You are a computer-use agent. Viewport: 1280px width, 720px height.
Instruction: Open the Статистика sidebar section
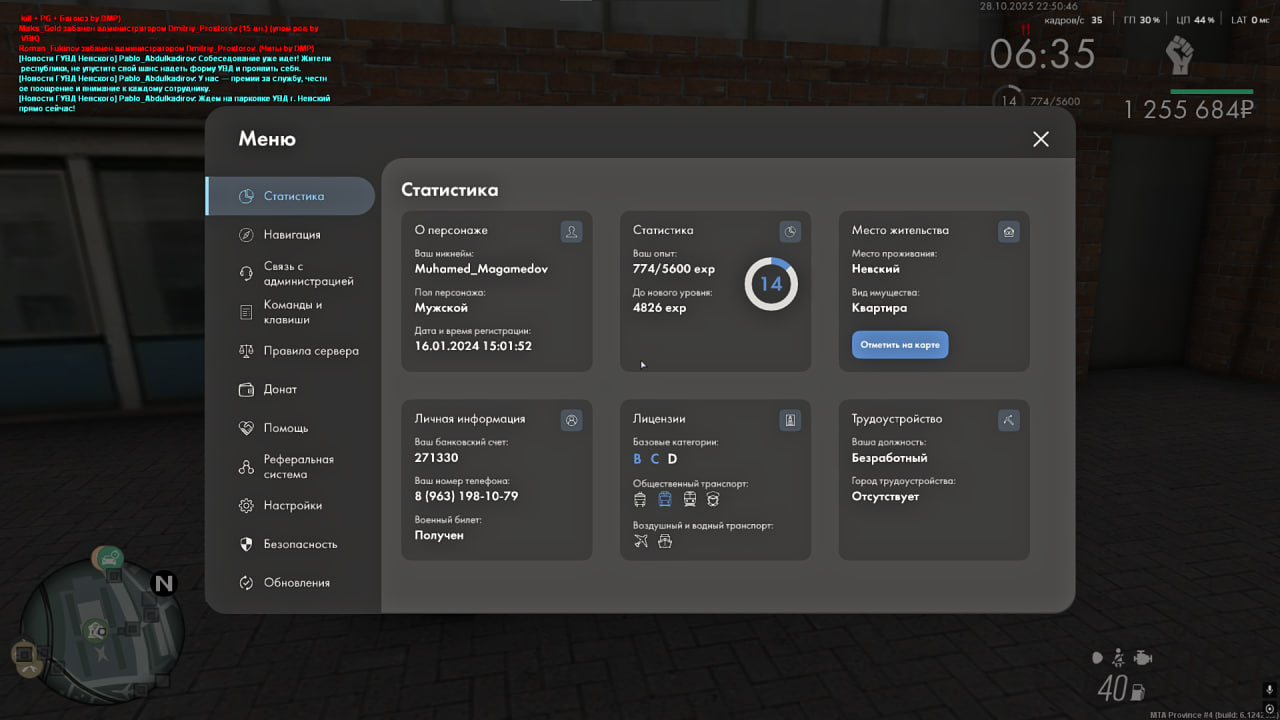(x=290, y=196)
